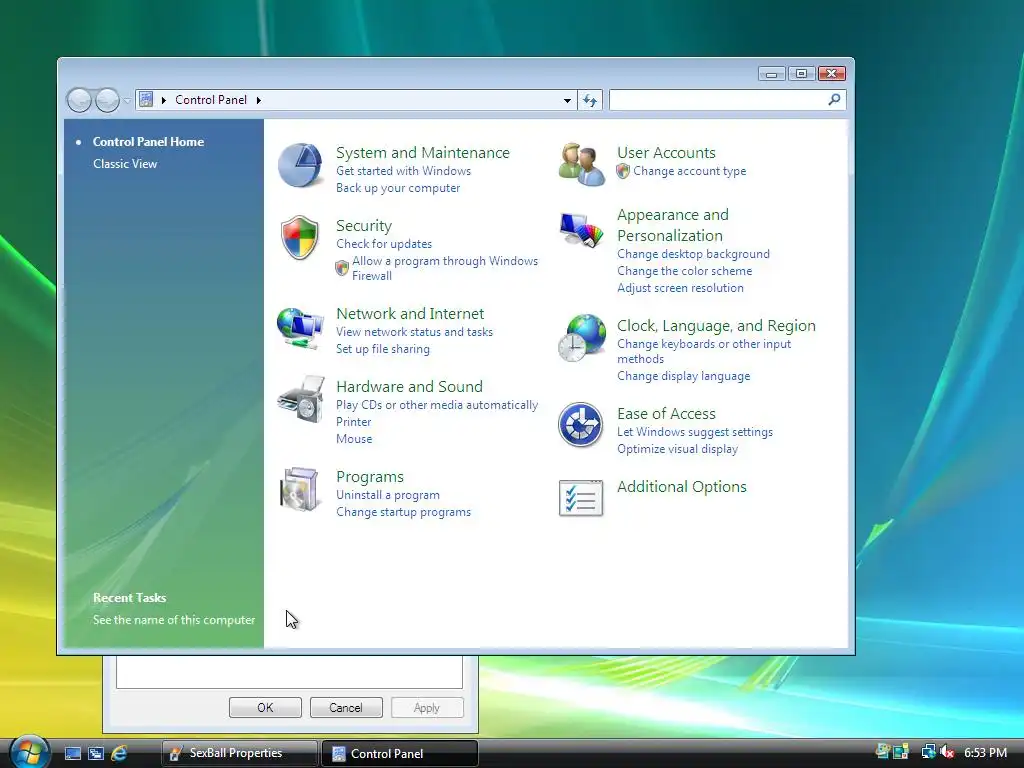Open the Ease of Access icon
The height and width of the screenshot is (768, 1024).
(x=581, y=424)
